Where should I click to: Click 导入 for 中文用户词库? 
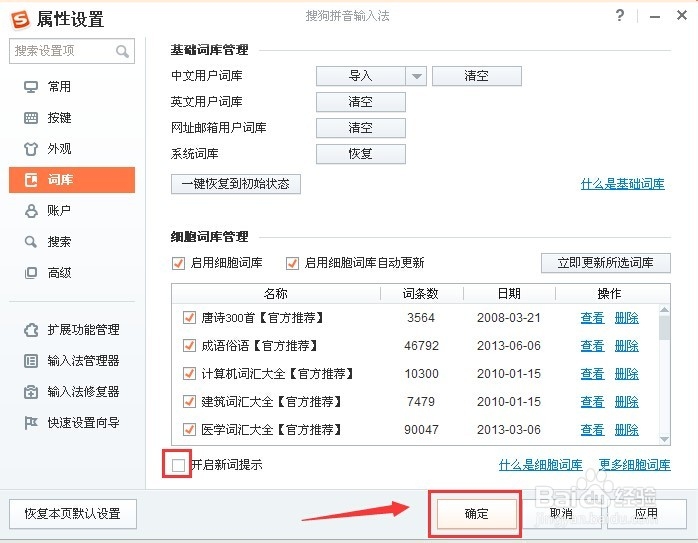(361, 76)
